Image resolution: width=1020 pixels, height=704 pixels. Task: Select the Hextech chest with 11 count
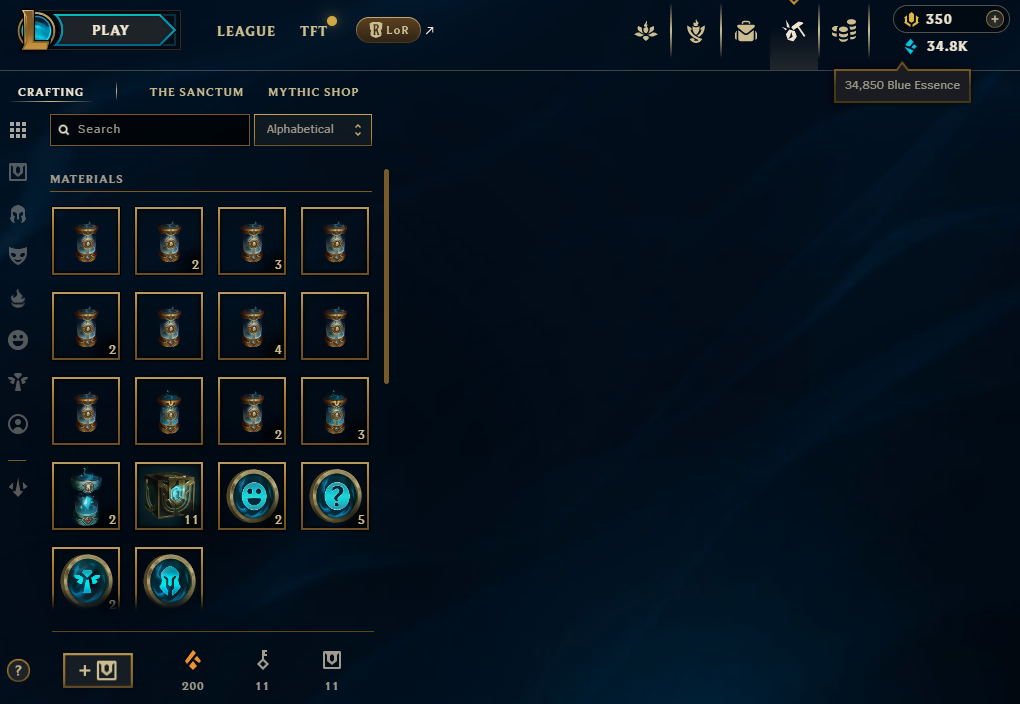click(x=169, y=496)
